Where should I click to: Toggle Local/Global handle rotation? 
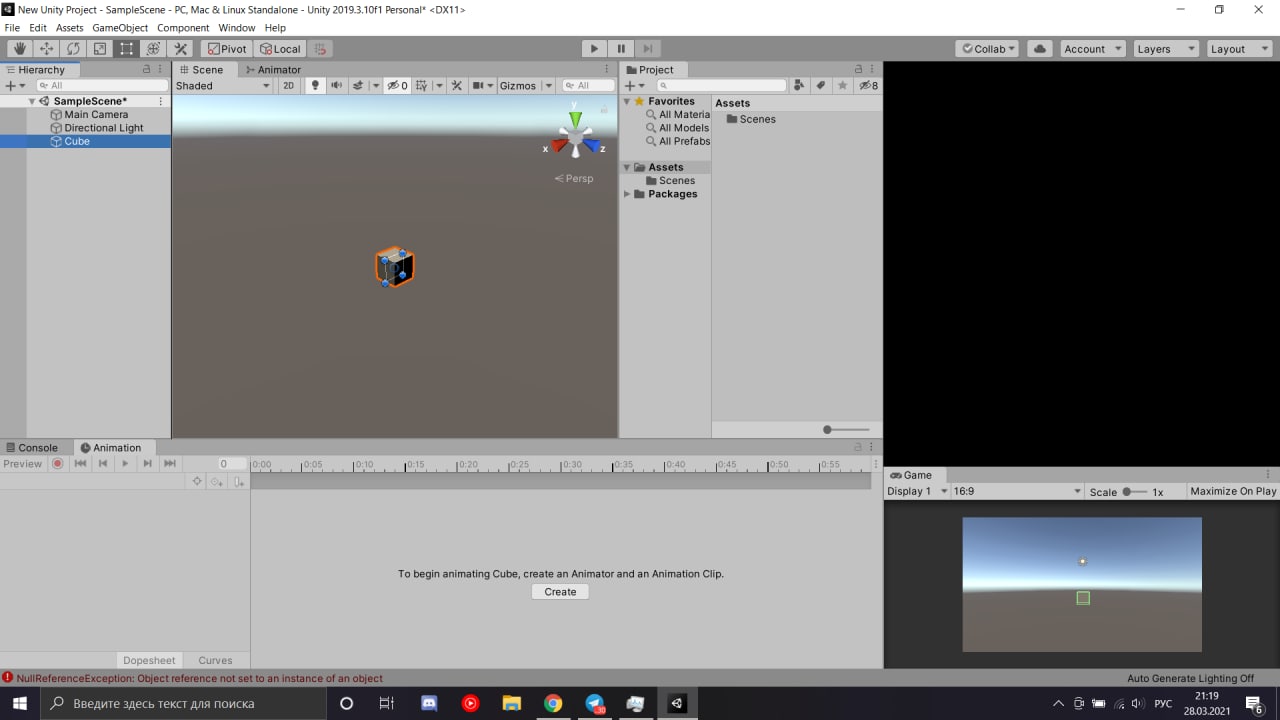click(279, 48)
